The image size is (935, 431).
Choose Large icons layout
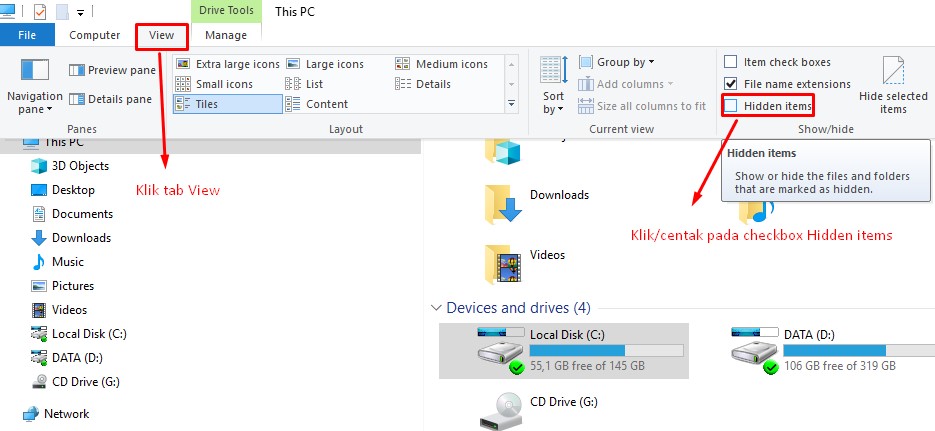pos(325,64)
